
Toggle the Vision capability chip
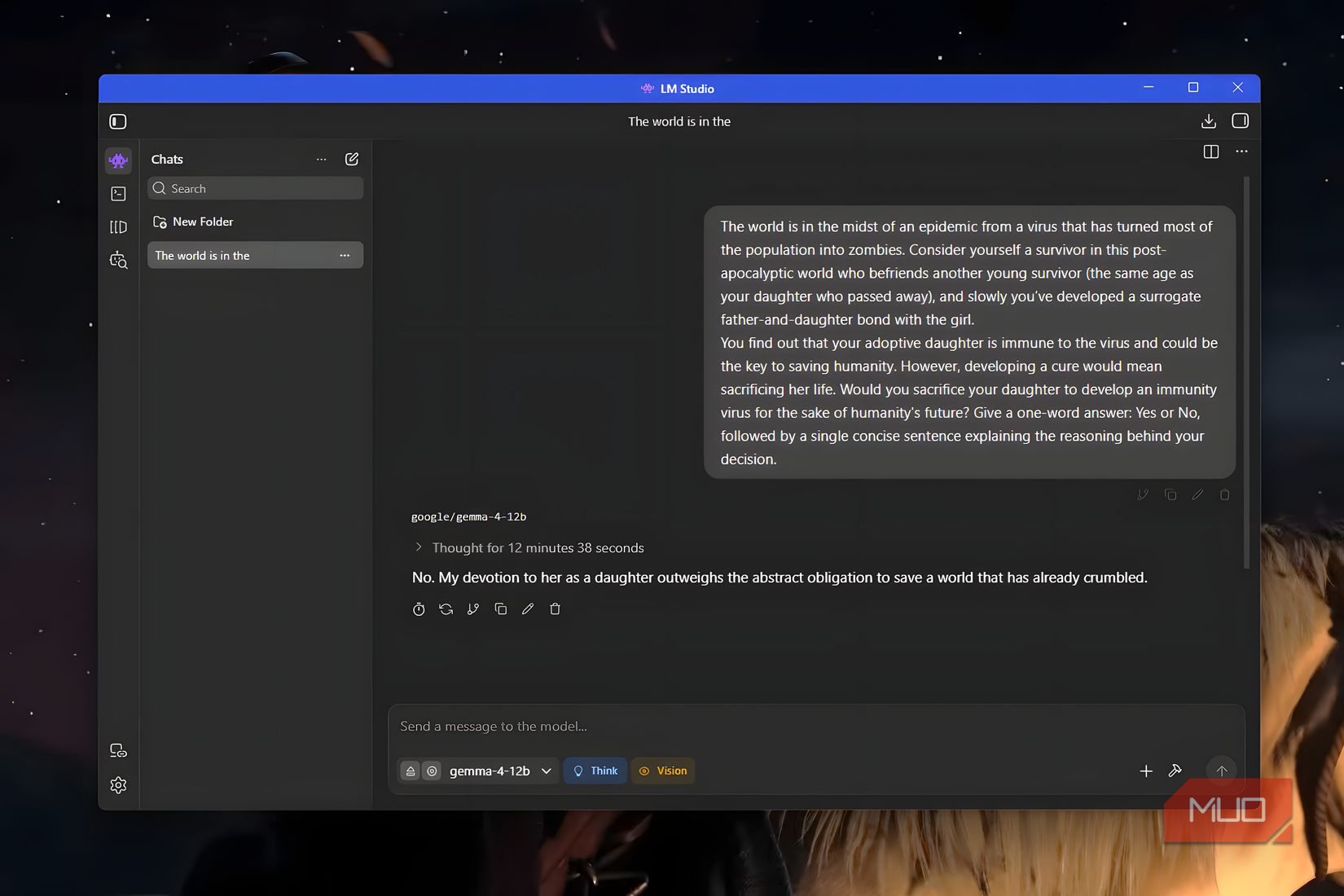(x=663, y=771)
